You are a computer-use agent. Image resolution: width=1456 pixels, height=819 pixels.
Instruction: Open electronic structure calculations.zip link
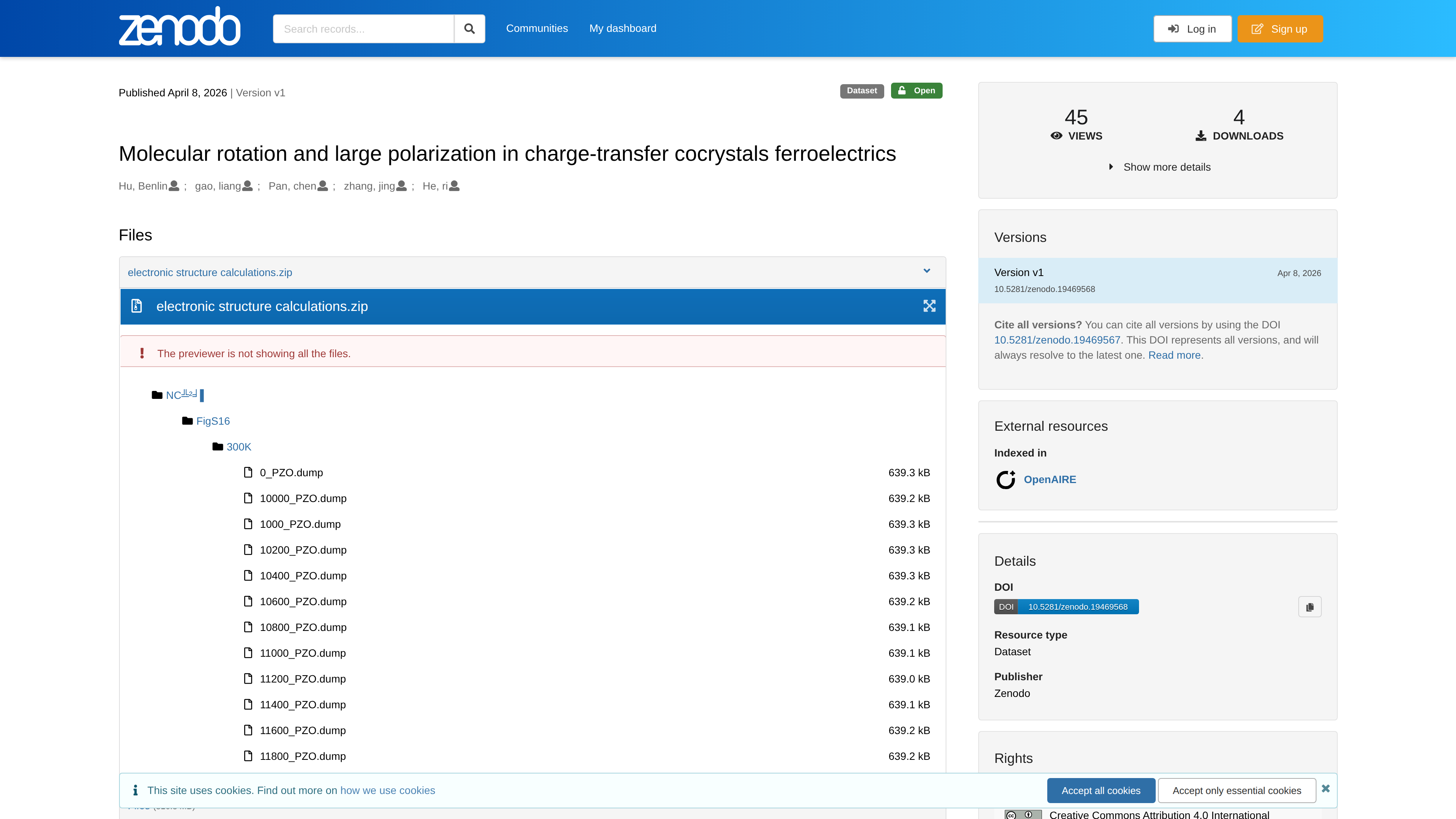210,273
